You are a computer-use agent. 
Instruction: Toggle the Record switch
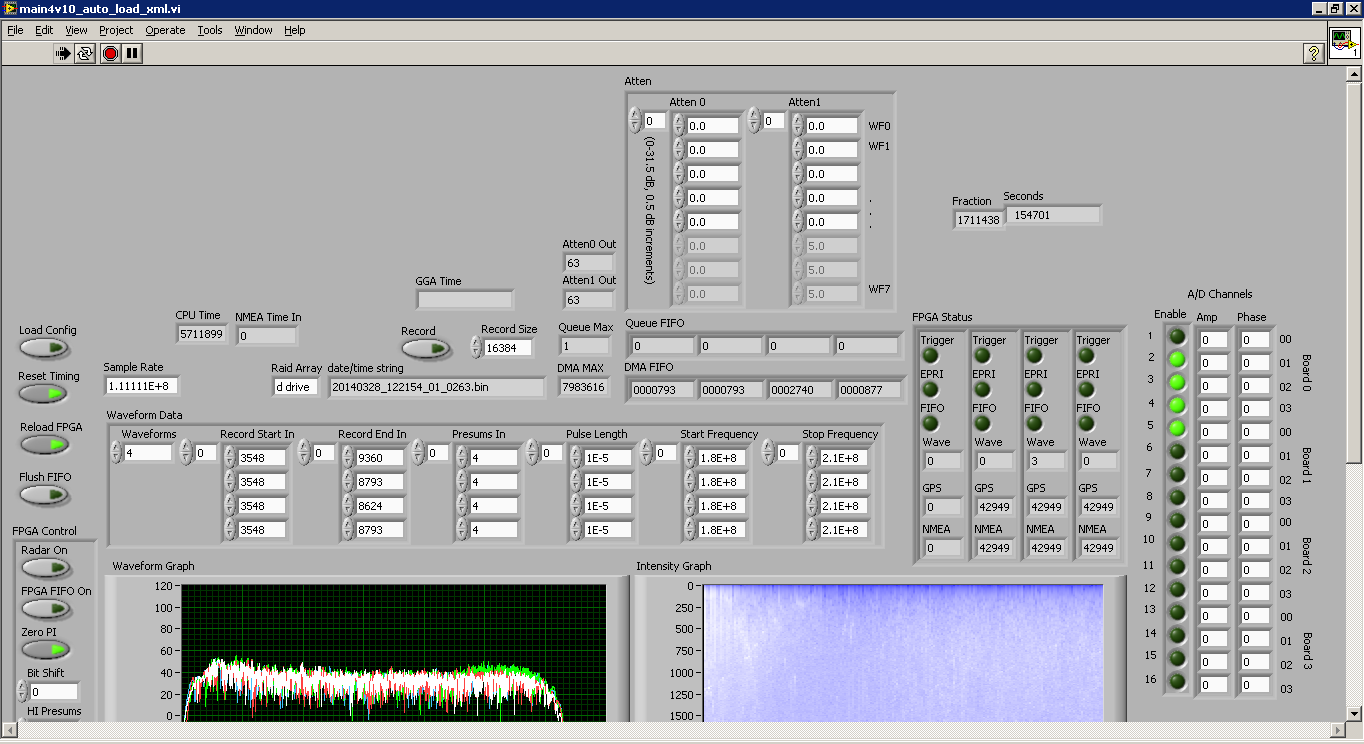click(x=425, y=348)
